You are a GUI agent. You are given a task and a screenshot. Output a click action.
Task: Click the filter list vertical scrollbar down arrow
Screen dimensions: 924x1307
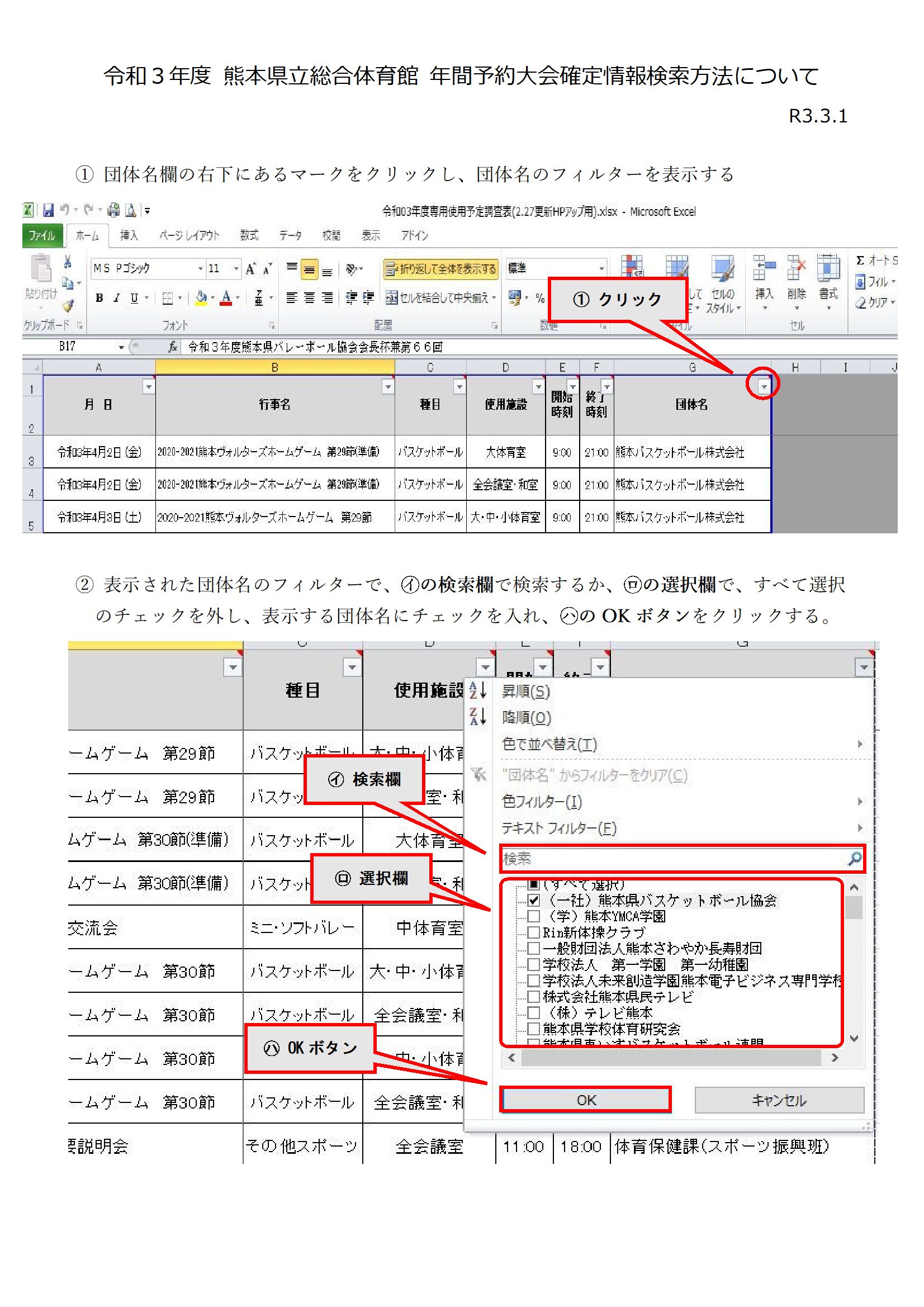854,1038
